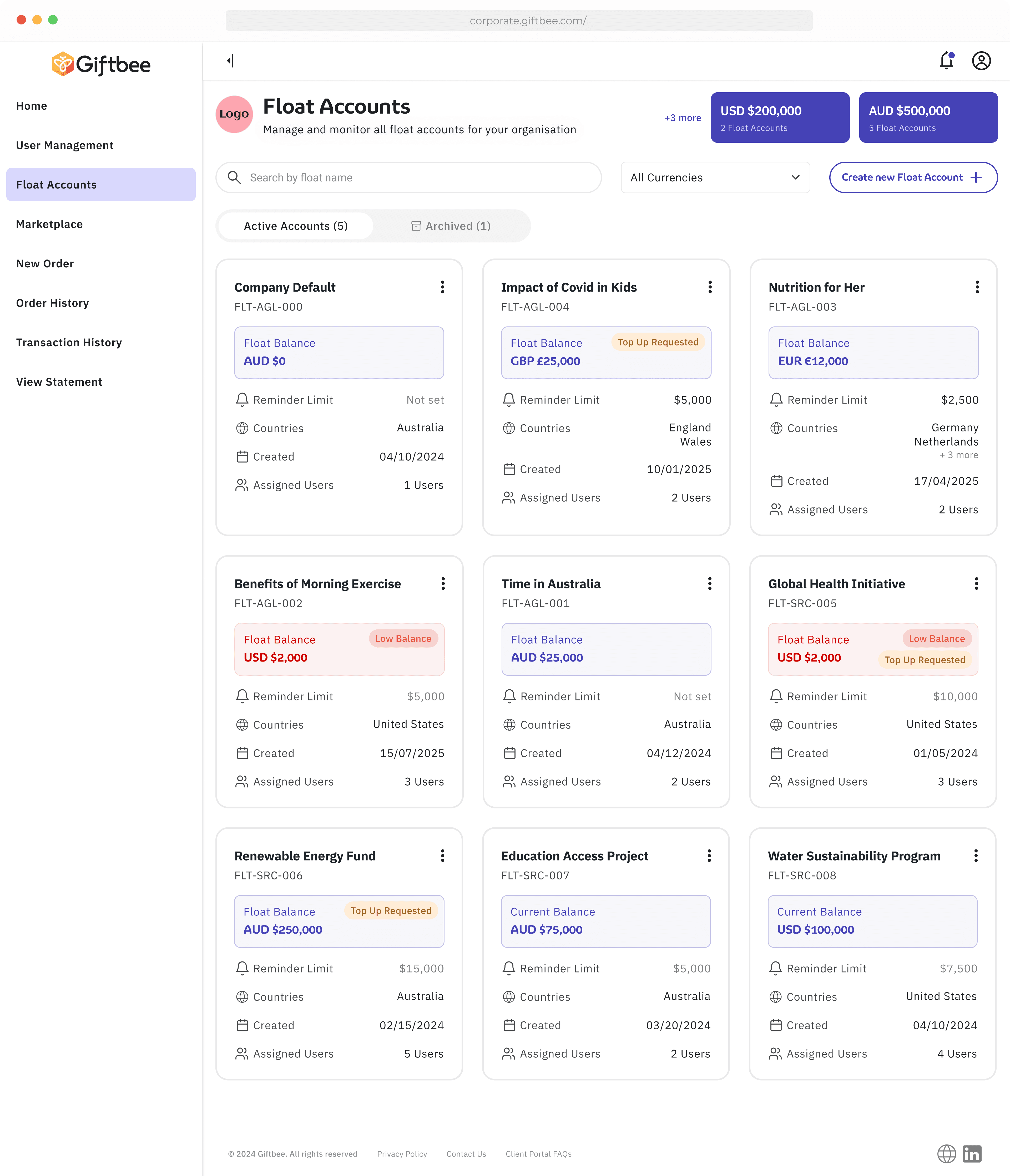The height and width of the screenshot is (1176, 1010).
Task: Open the Nutrition for Her kebab menu
Action: (977, 287)
